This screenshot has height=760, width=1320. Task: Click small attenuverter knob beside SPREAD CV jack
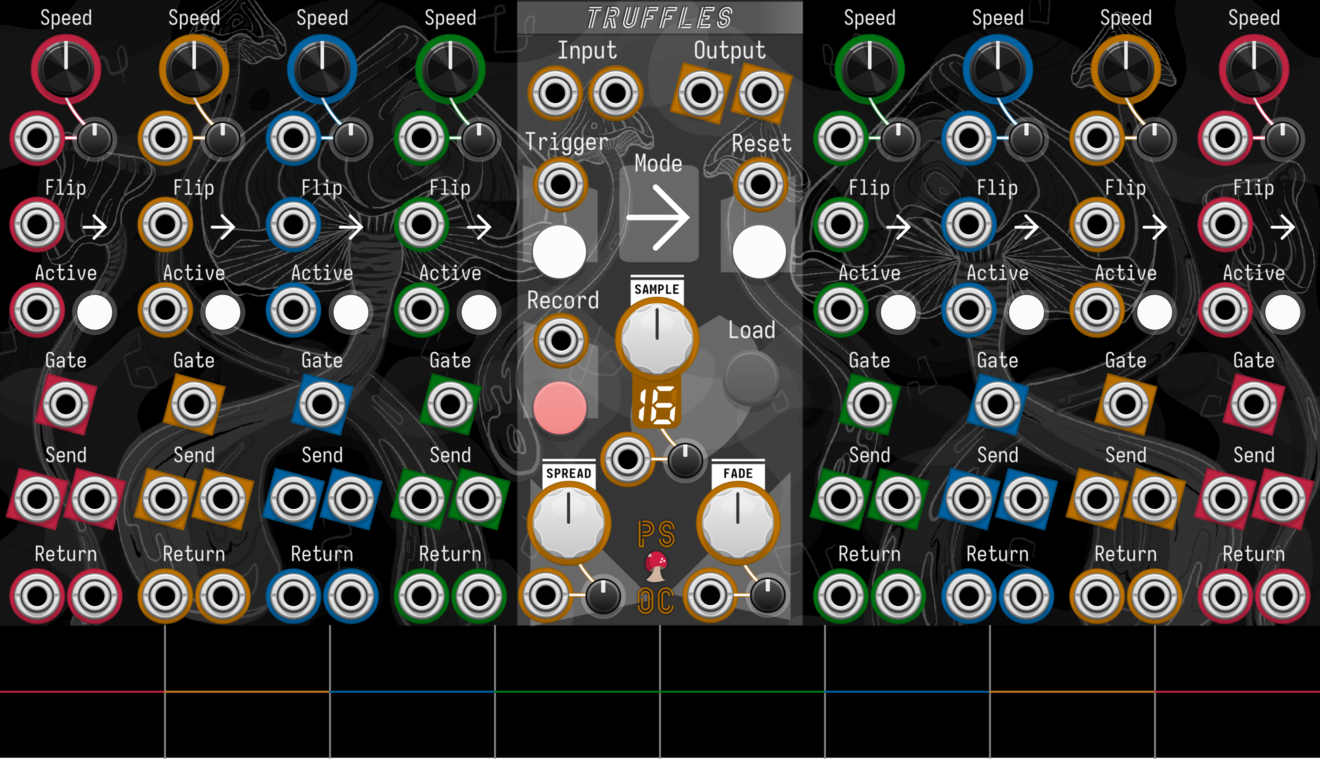603,597
